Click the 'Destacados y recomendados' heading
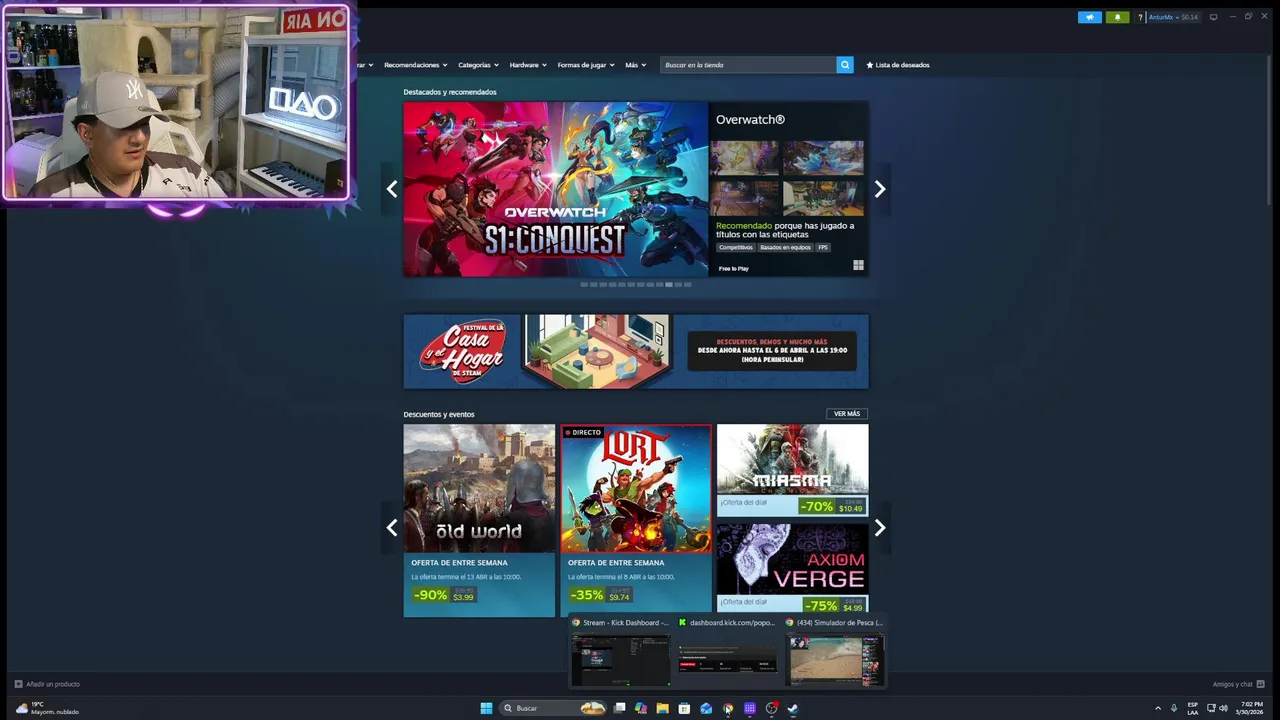Screen dimensions: 1280x720 (450, 92)
